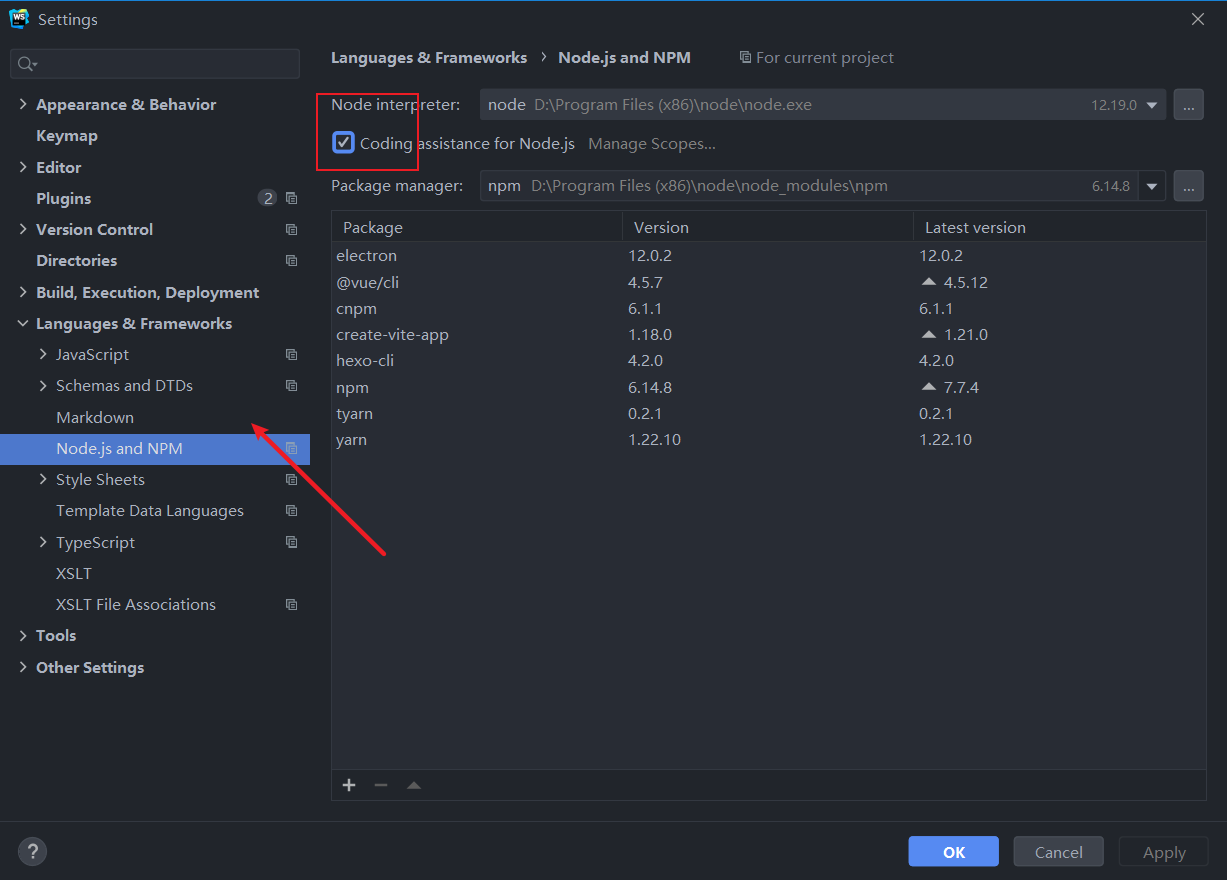Screen dimensions: 1227x880
Task: Click project icon beside Template Data Languages
Action: (x=291, y=510)
